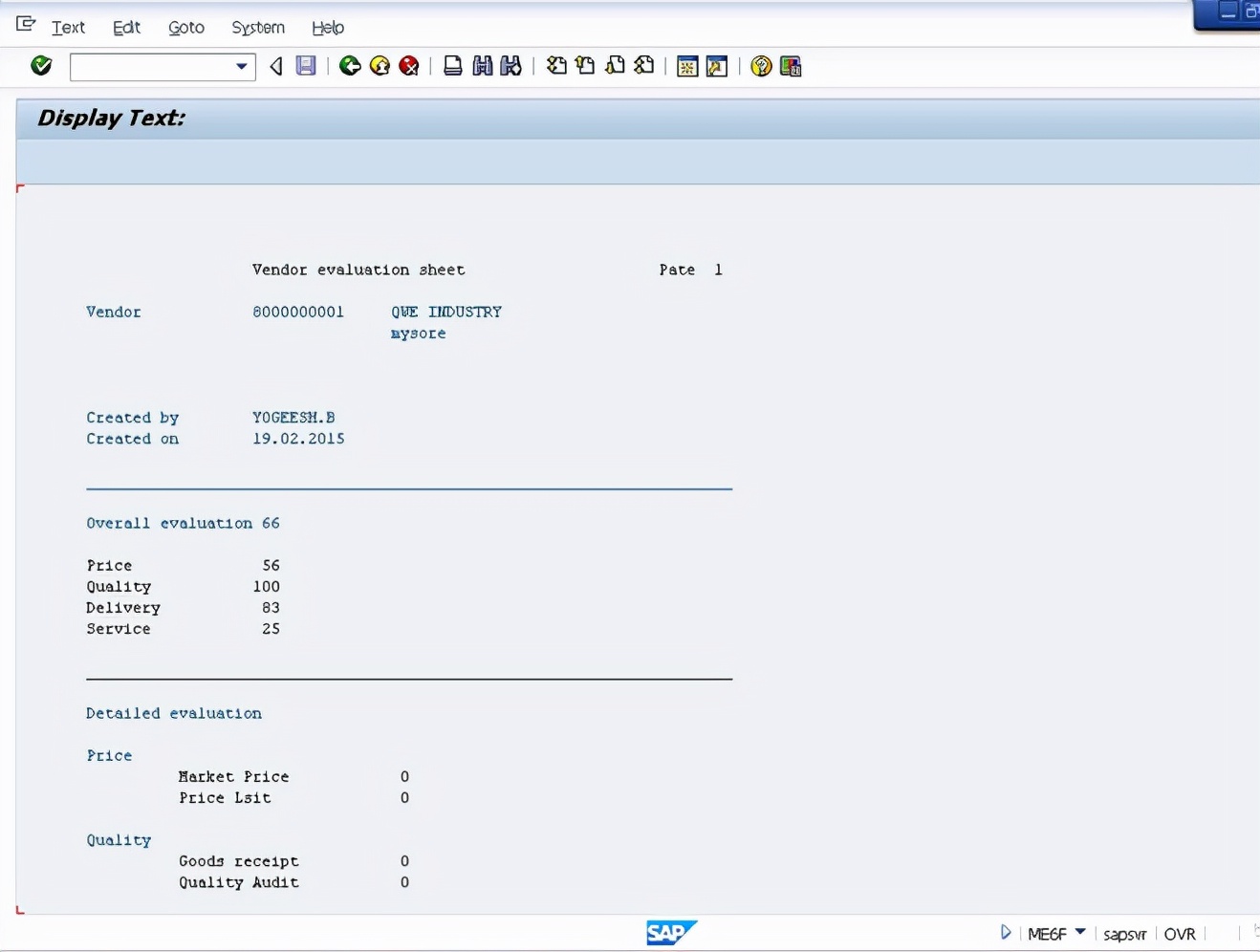Toggle OVR insert mode in status bar

1180,934
